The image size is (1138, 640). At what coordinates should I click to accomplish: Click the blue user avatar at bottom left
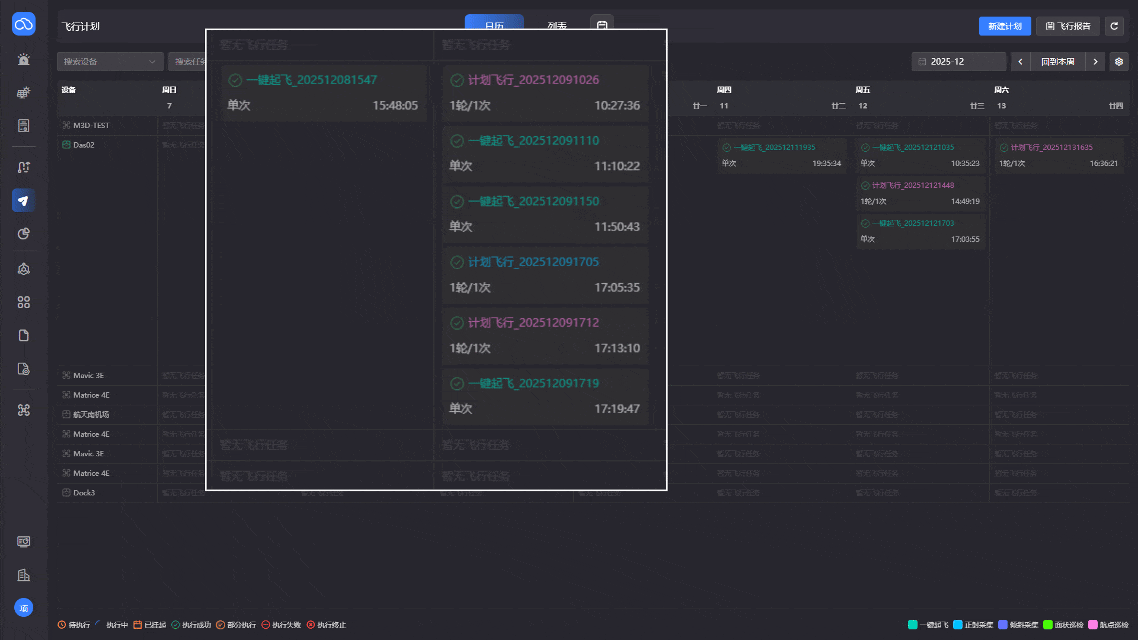point(23,607)
